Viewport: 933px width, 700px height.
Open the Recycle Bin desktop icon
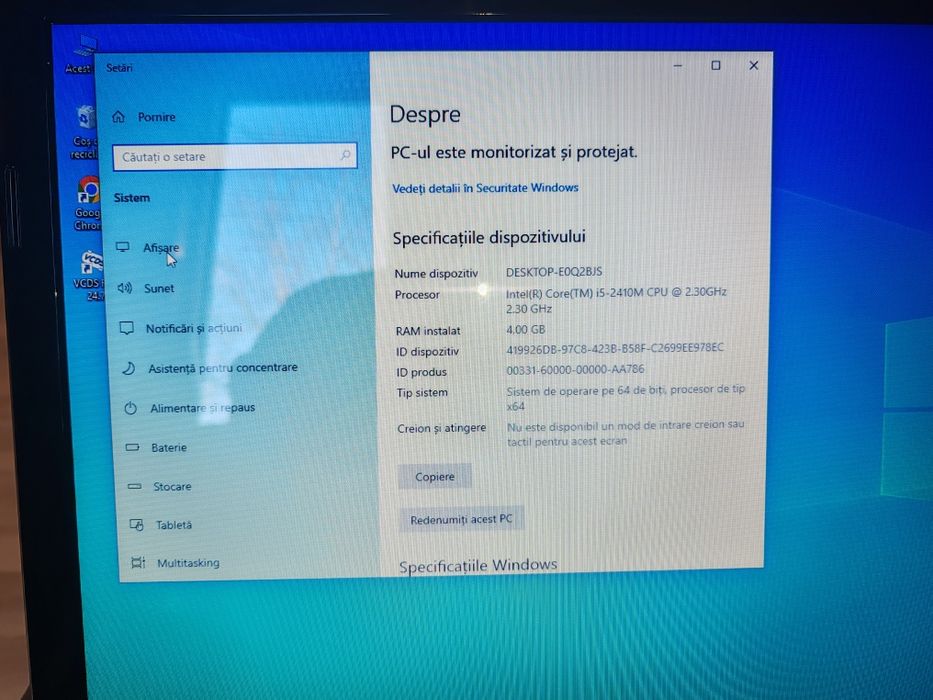click(x=84, y=132)
